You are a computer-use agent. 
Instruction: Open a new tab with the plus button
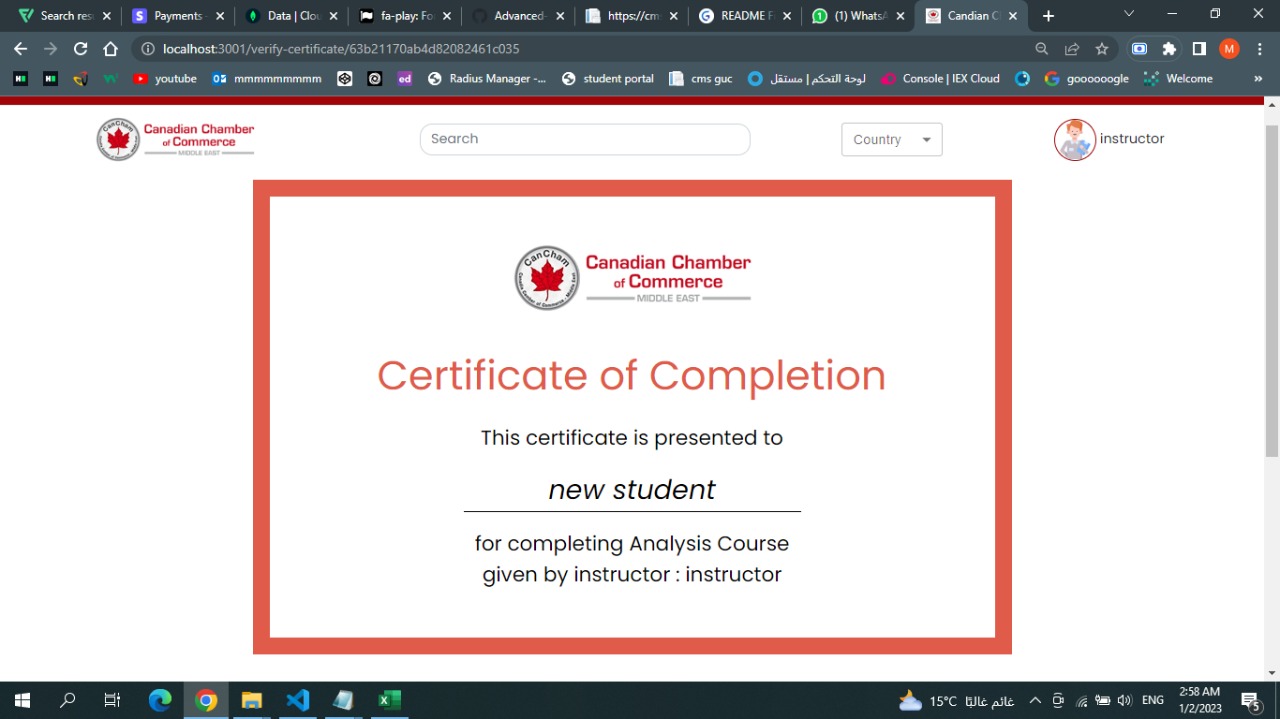(x=1048, y=16)
